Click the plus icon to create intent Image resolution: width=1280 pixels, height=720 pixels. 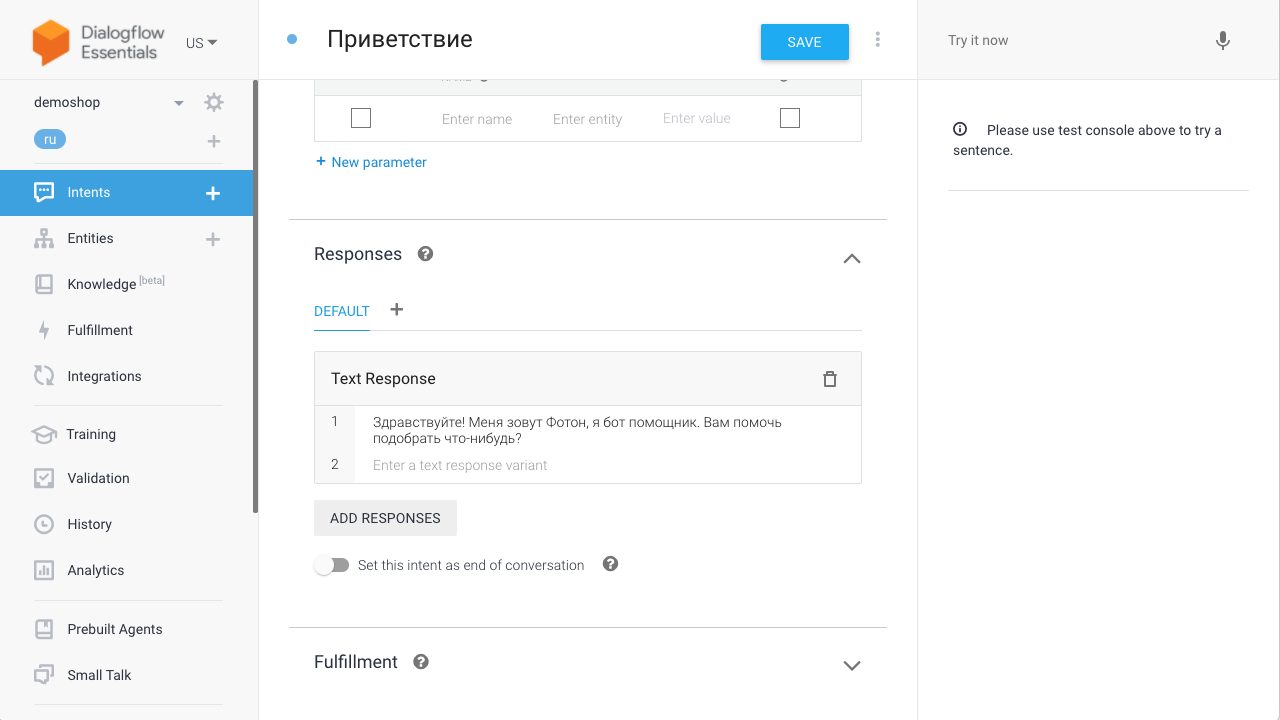pos(213,193)
